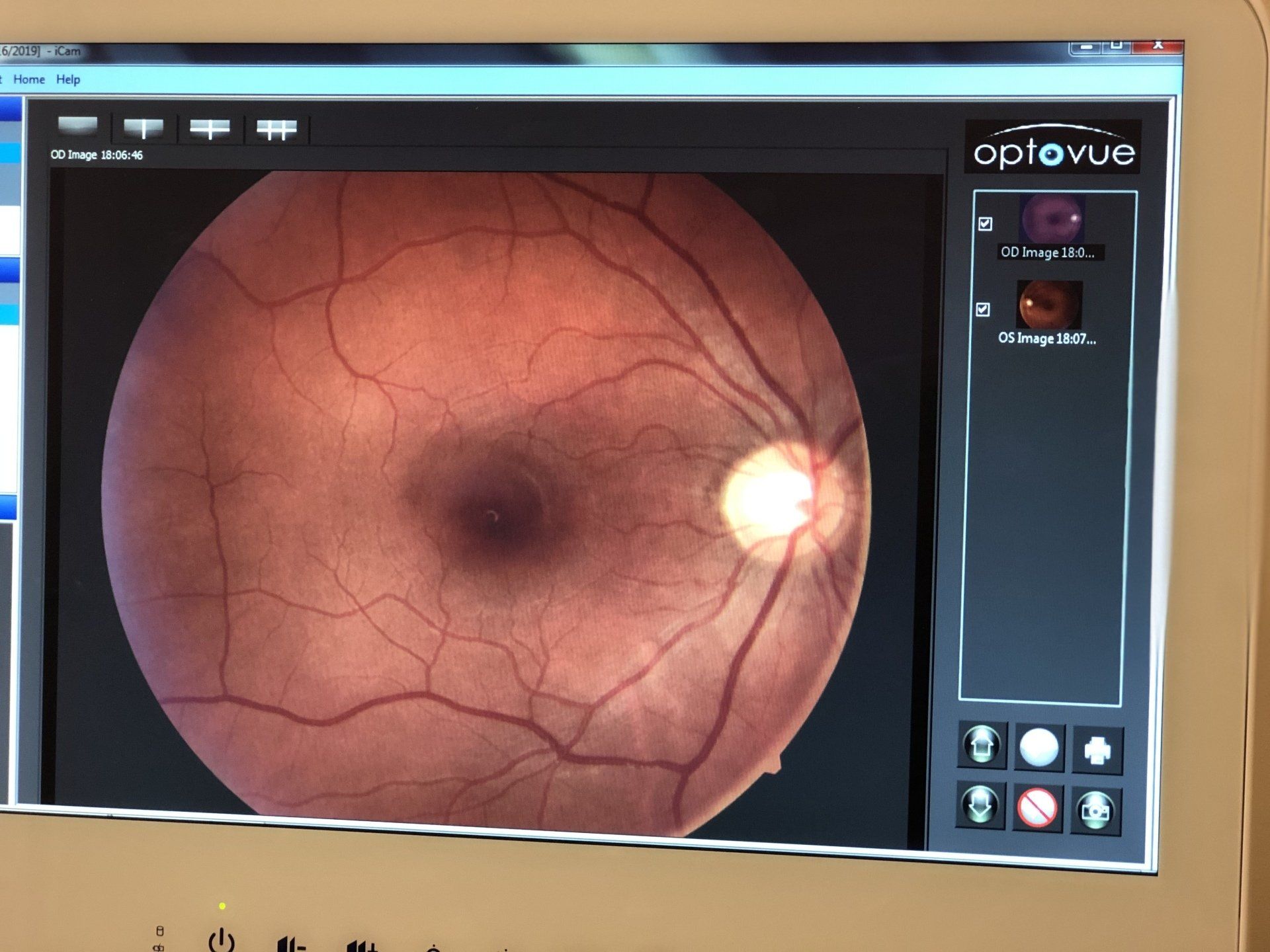The height and width of the screenshot is (952, 1270).
Task: Click the red prohibited circle icon
Action: click(x=1037, y=808)
